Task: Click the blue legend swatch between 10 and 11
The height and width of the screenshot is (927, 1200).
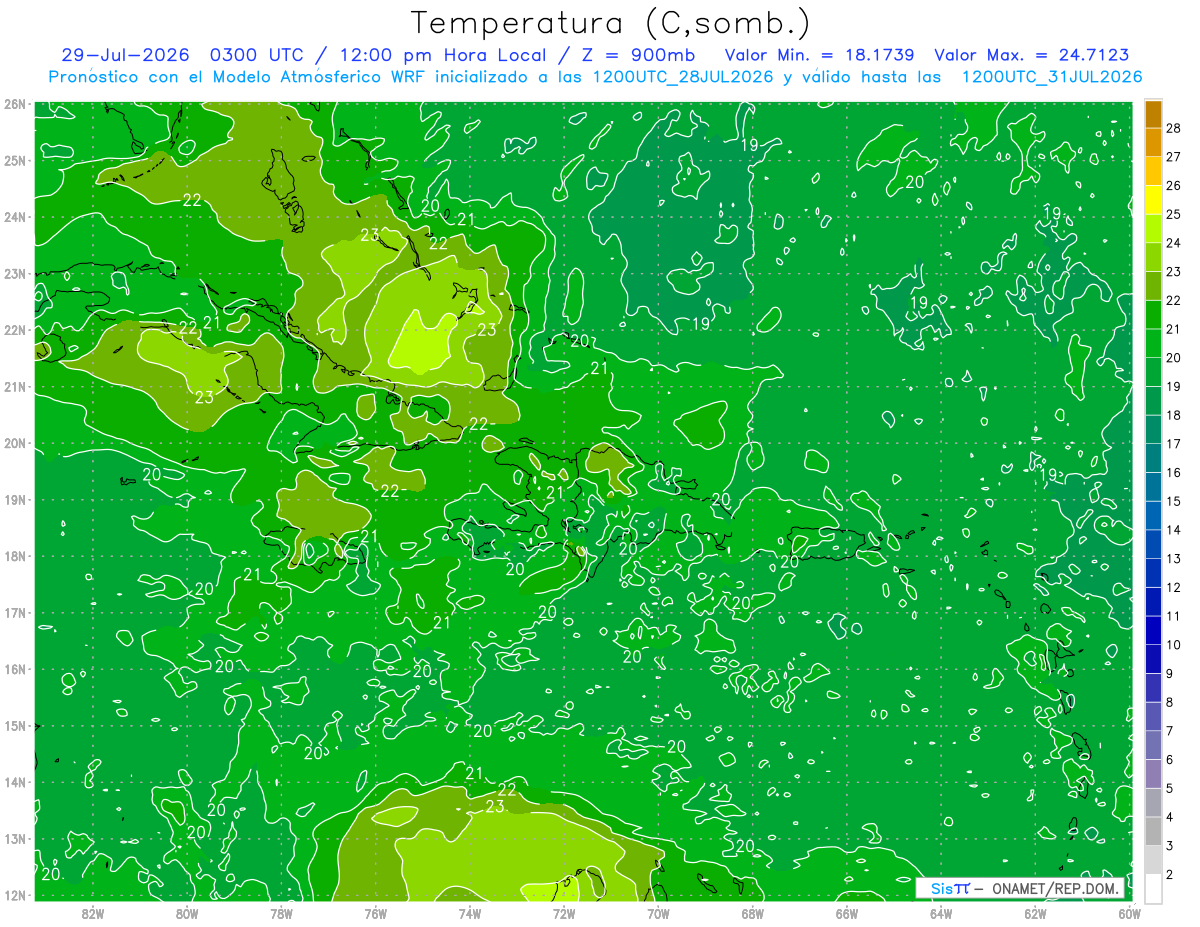Action: (1153, 630)
